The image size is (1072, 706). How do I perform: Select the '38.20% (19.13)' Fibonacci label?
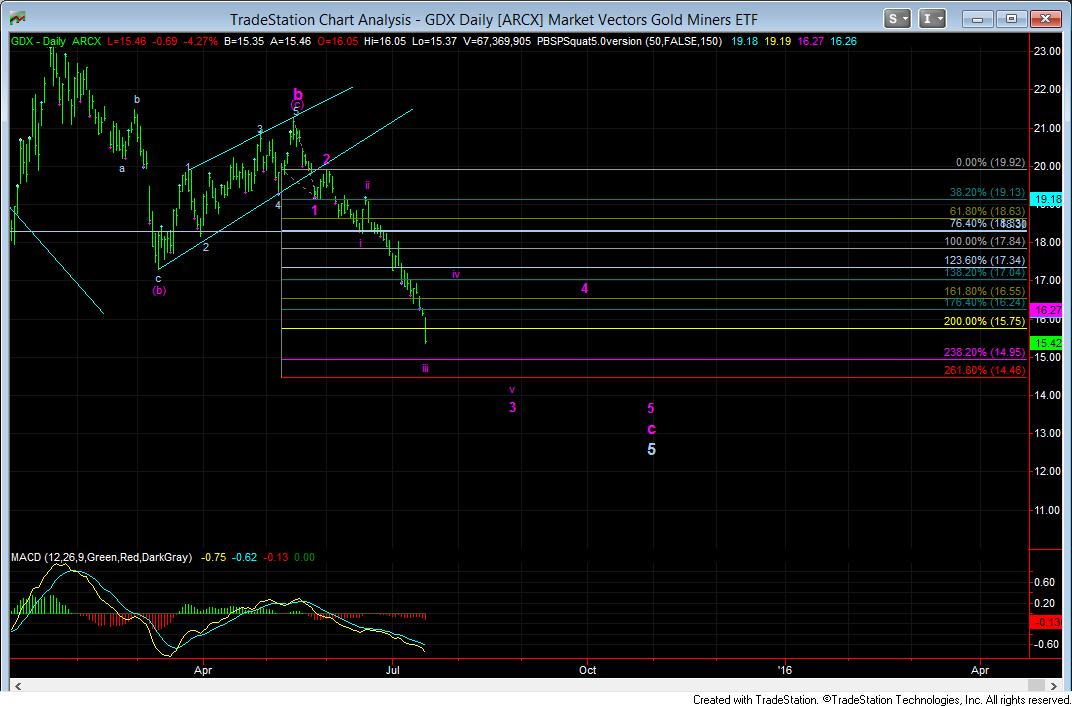pos(987,193)
